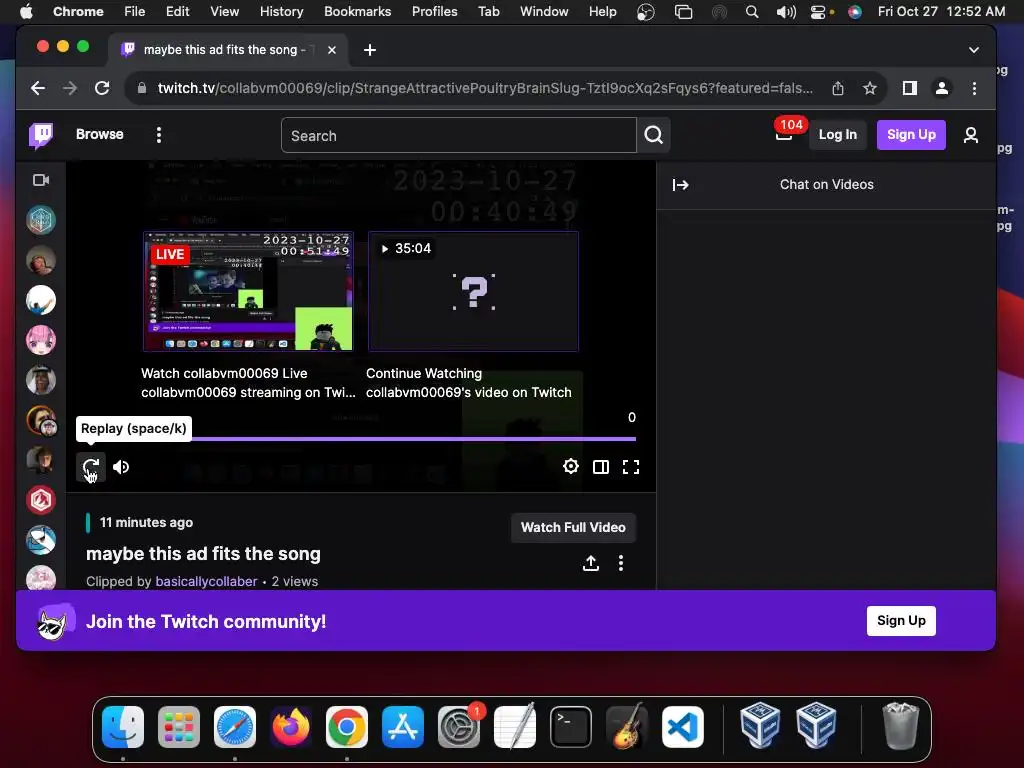Viewport: 1024px width, 768px height.
Task: Open the volume menu bar control
Action: coord(786,11)
